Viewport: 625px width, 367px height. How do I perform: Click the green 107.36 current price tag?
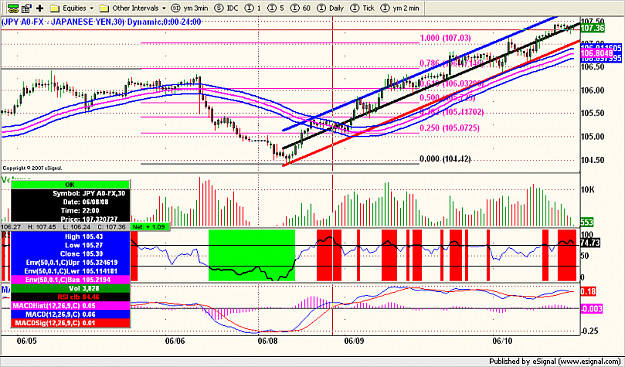pos(593,28)
